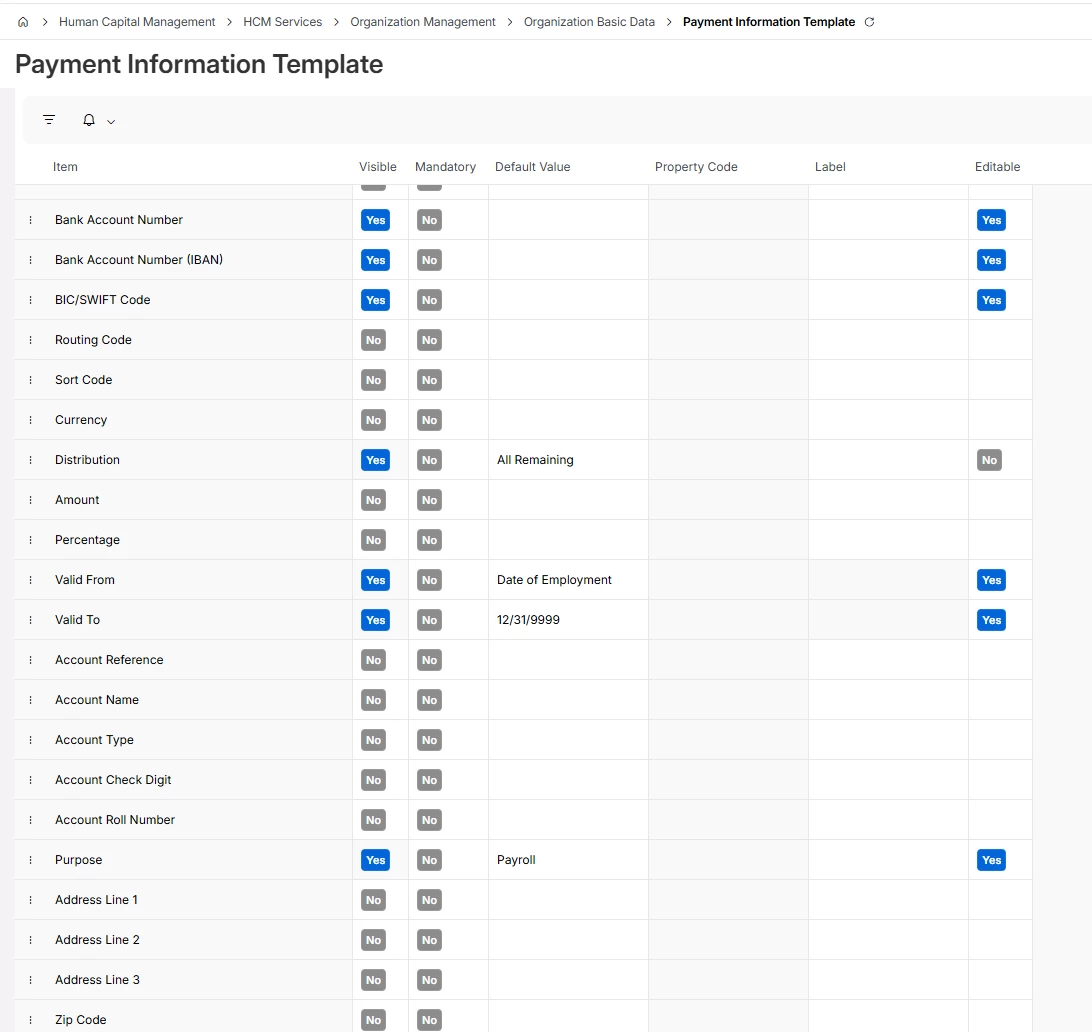Image resolution: width=1092 pixels, height=1032 pixels.
Task: Open row menu for Purpose
Action: 31,860
